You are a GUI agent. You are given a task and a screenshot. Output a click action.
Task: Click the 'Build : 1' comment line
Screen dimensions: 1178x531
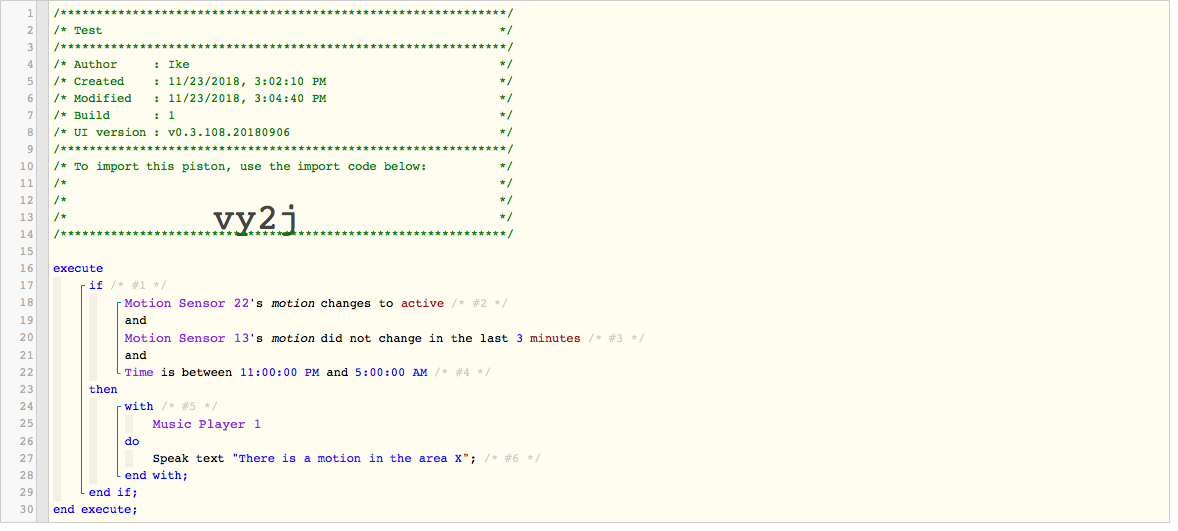tap(283, 116)
